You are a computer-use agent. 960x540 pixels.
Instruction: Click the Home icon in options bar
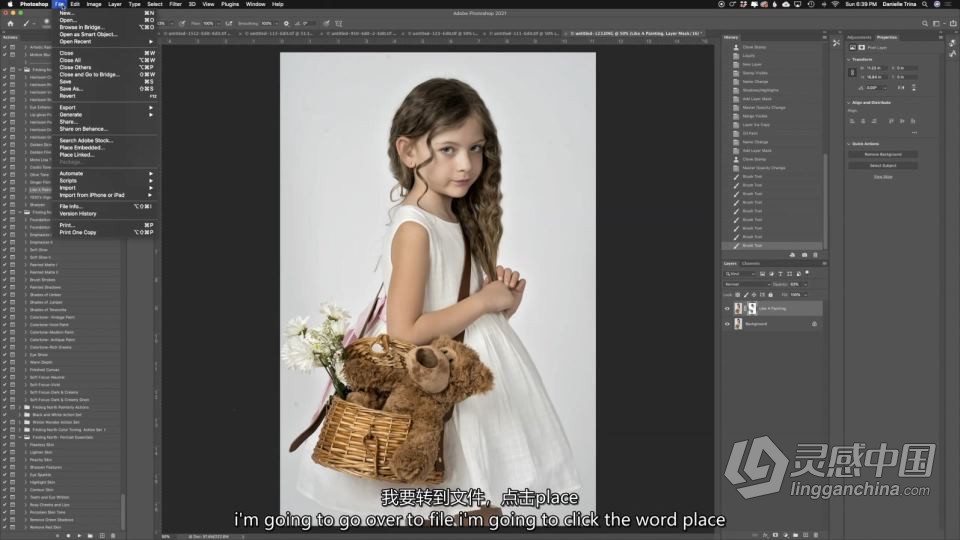(10, 23)
